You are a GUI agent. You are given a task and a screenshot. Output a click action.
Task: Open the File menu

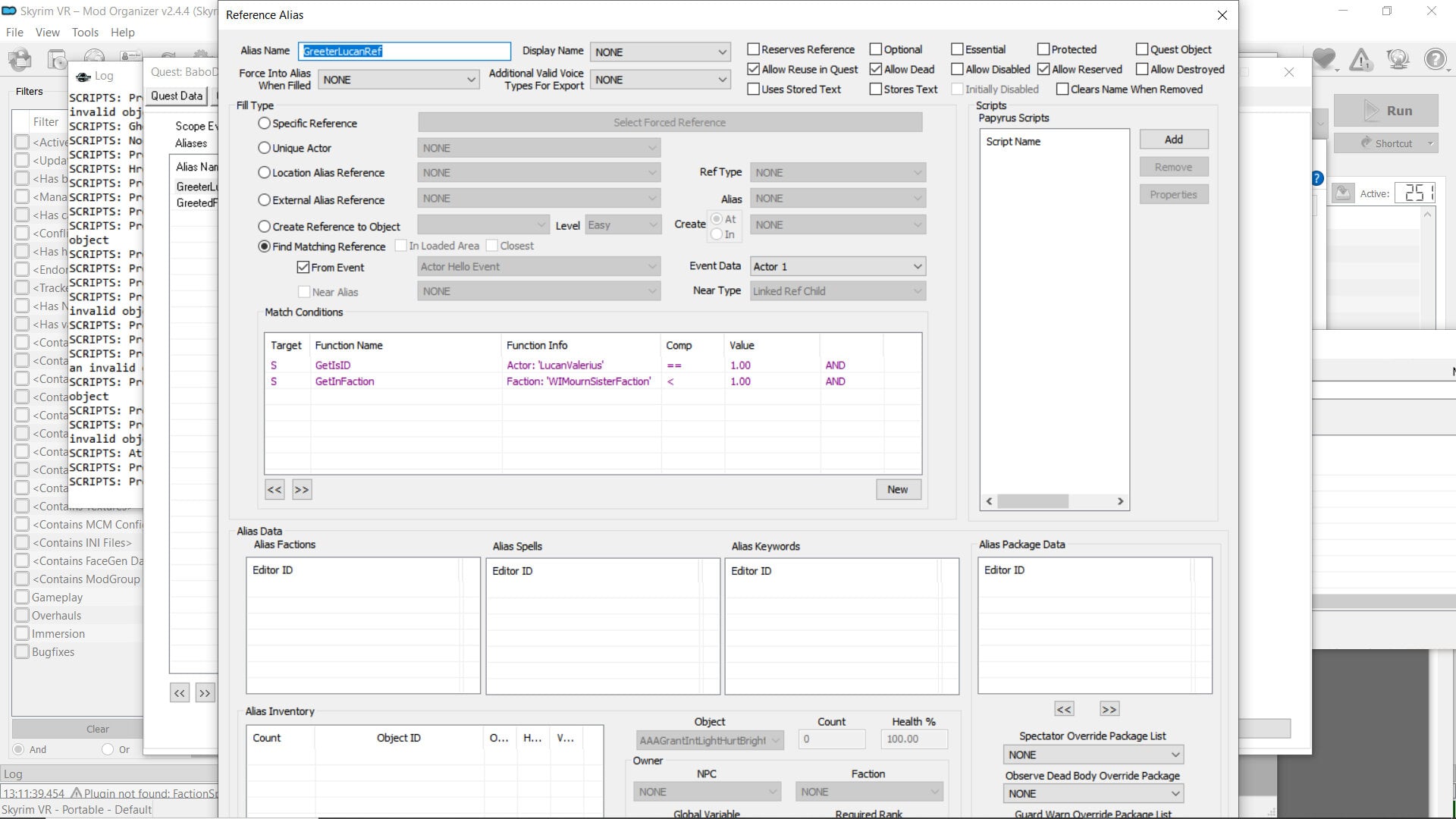(14, 33)
